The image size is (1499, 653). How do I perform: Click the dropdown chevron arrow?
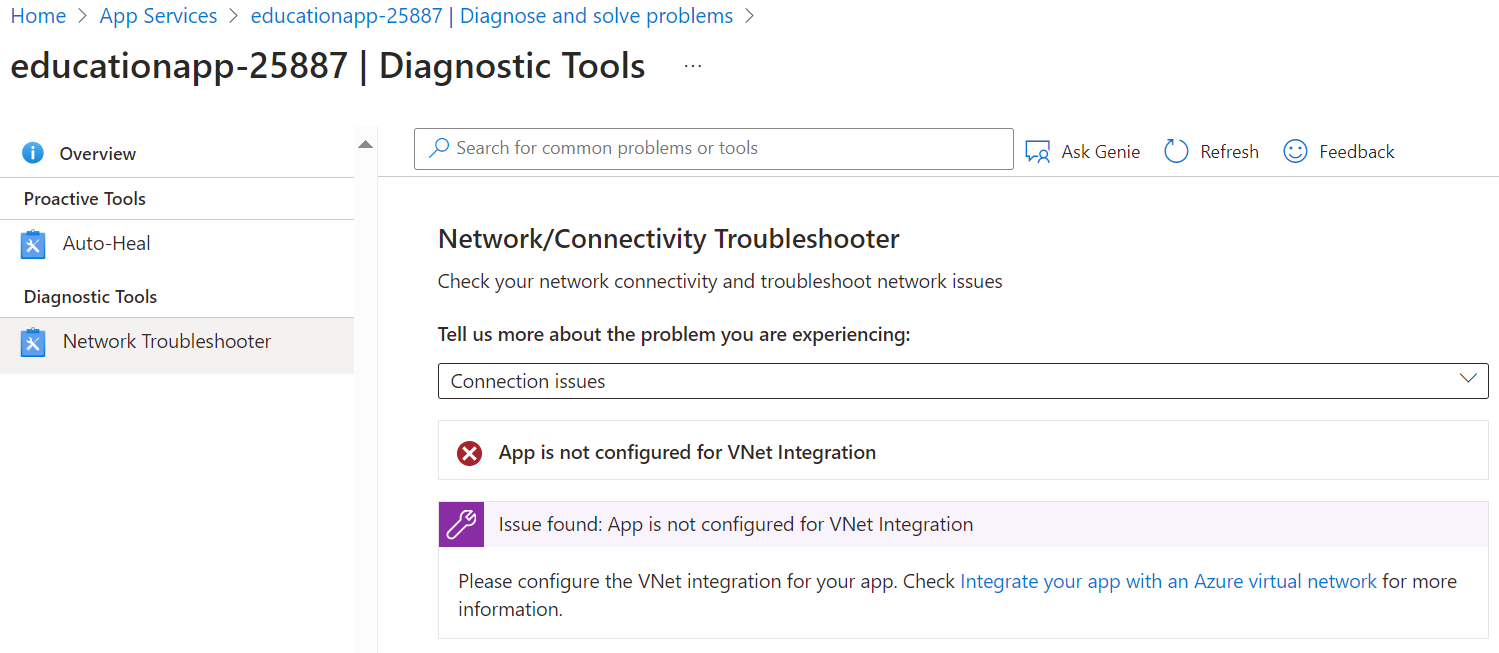pyautogui.click(x=1468, y=379)
